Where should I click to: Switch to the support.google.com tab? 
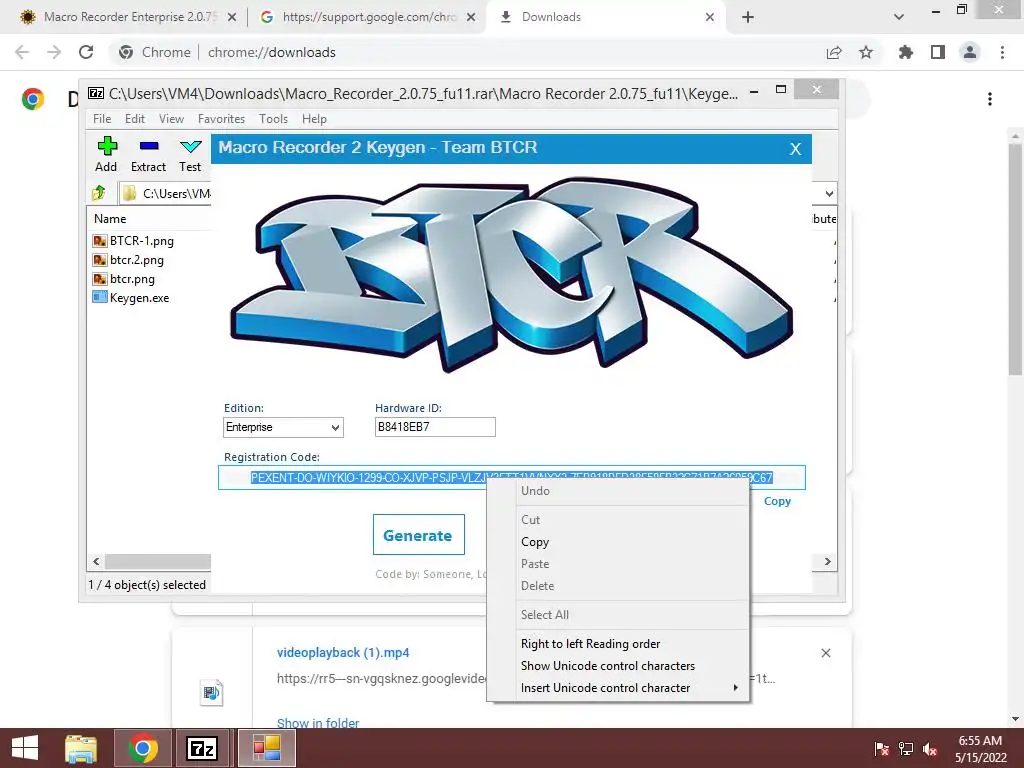368,17
